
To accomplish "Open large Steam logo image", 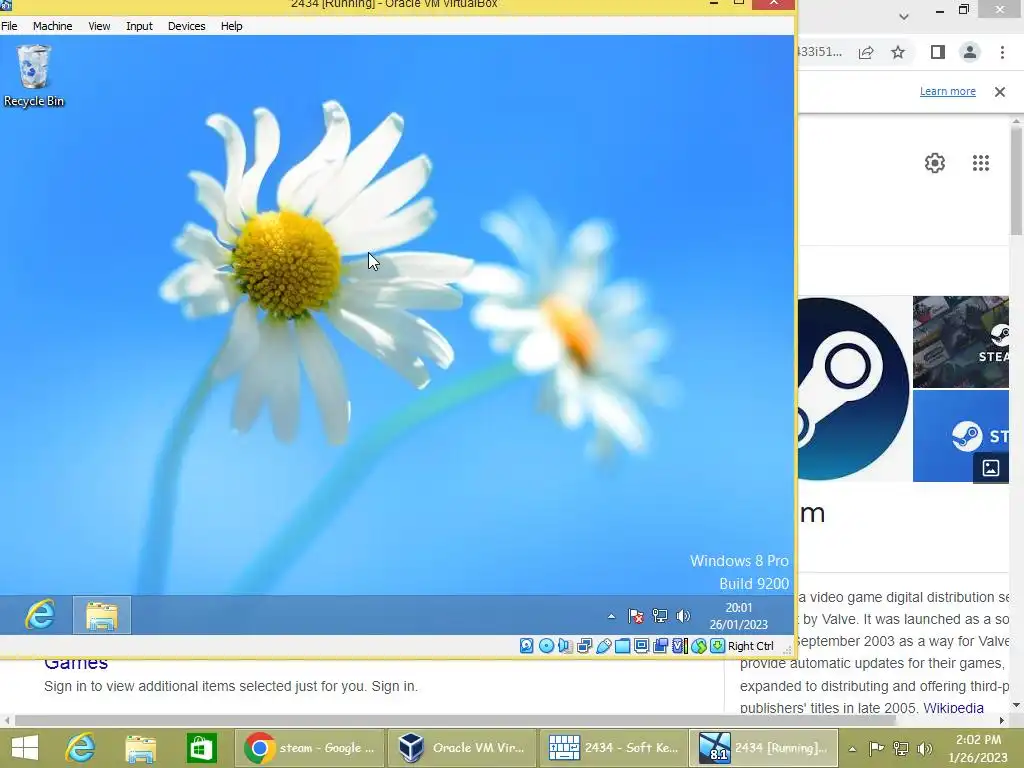I will point(854,389).
